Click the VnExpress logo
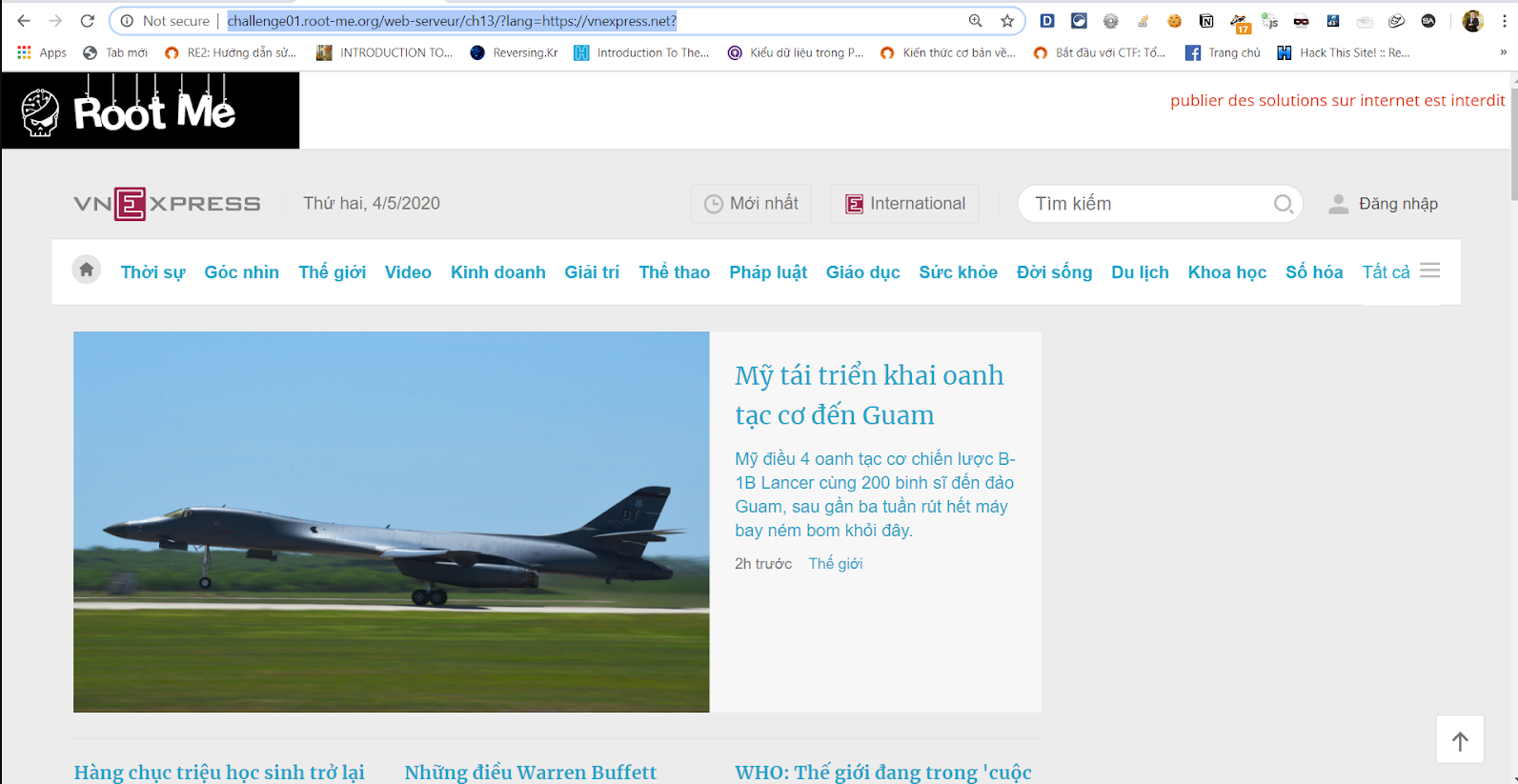Image resolution: width=1518 pixels, height=784 pixels. [x=167, y=204]
